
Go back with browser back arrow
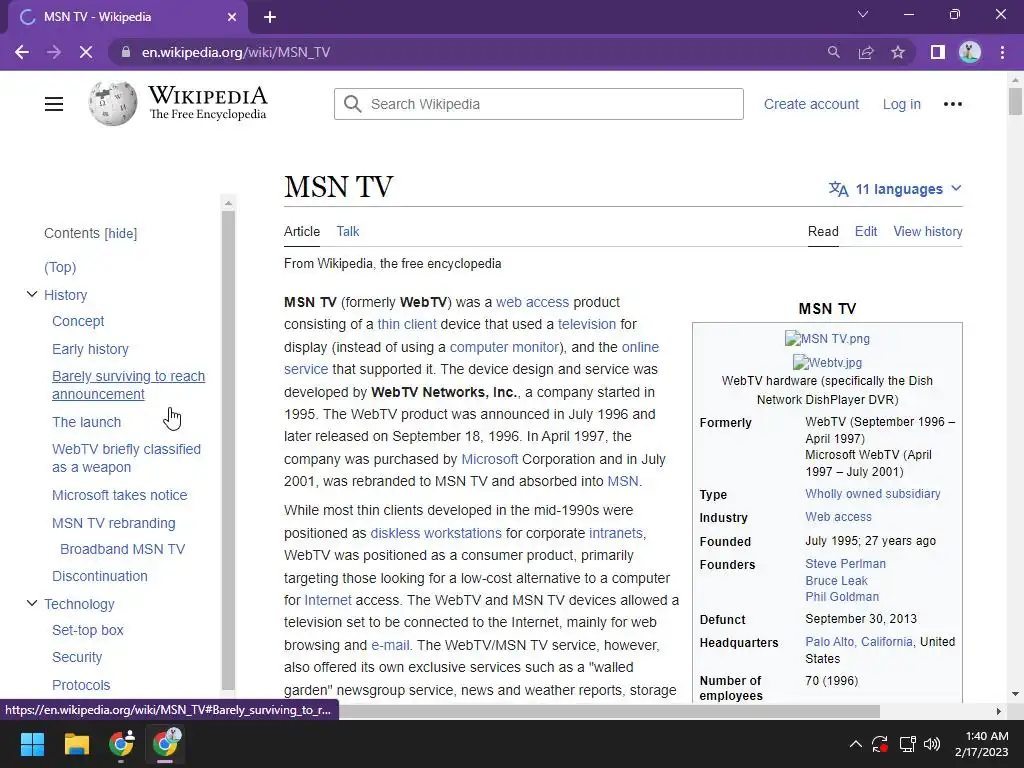pyautogui.click(x=22, y=52)
